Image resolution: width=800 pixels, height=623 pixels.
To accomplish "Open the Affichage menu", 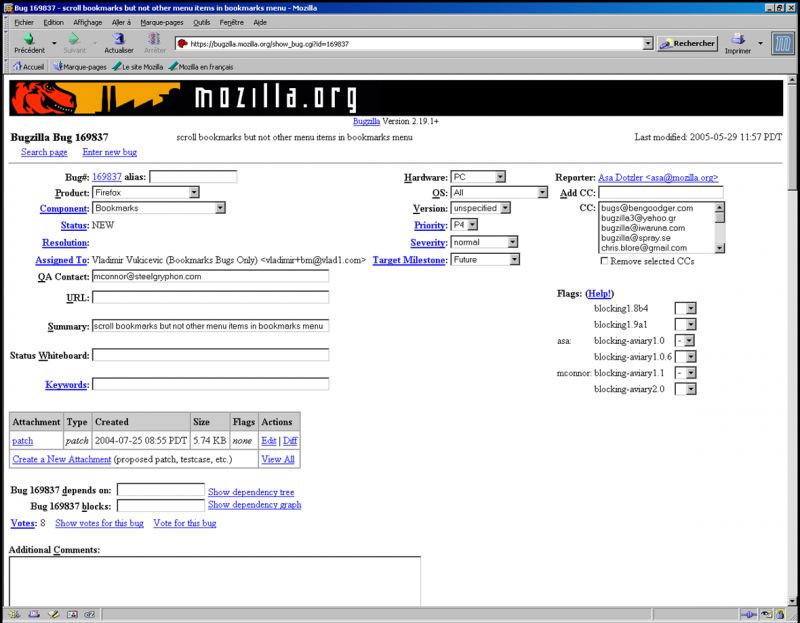I will (87, 21).
